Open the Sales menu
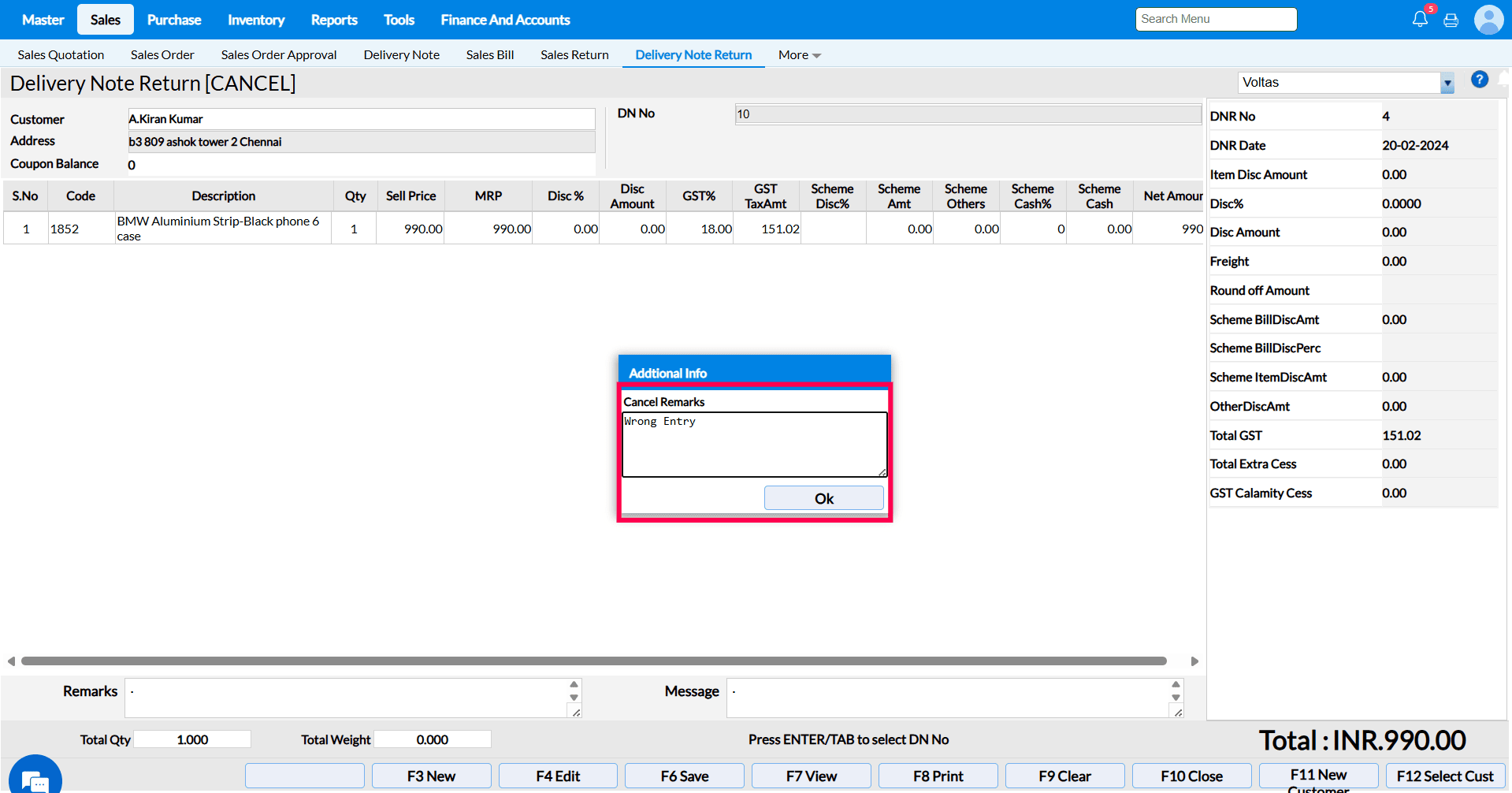The height and width of the screenshot is (793, 1512). pos(106,20)
